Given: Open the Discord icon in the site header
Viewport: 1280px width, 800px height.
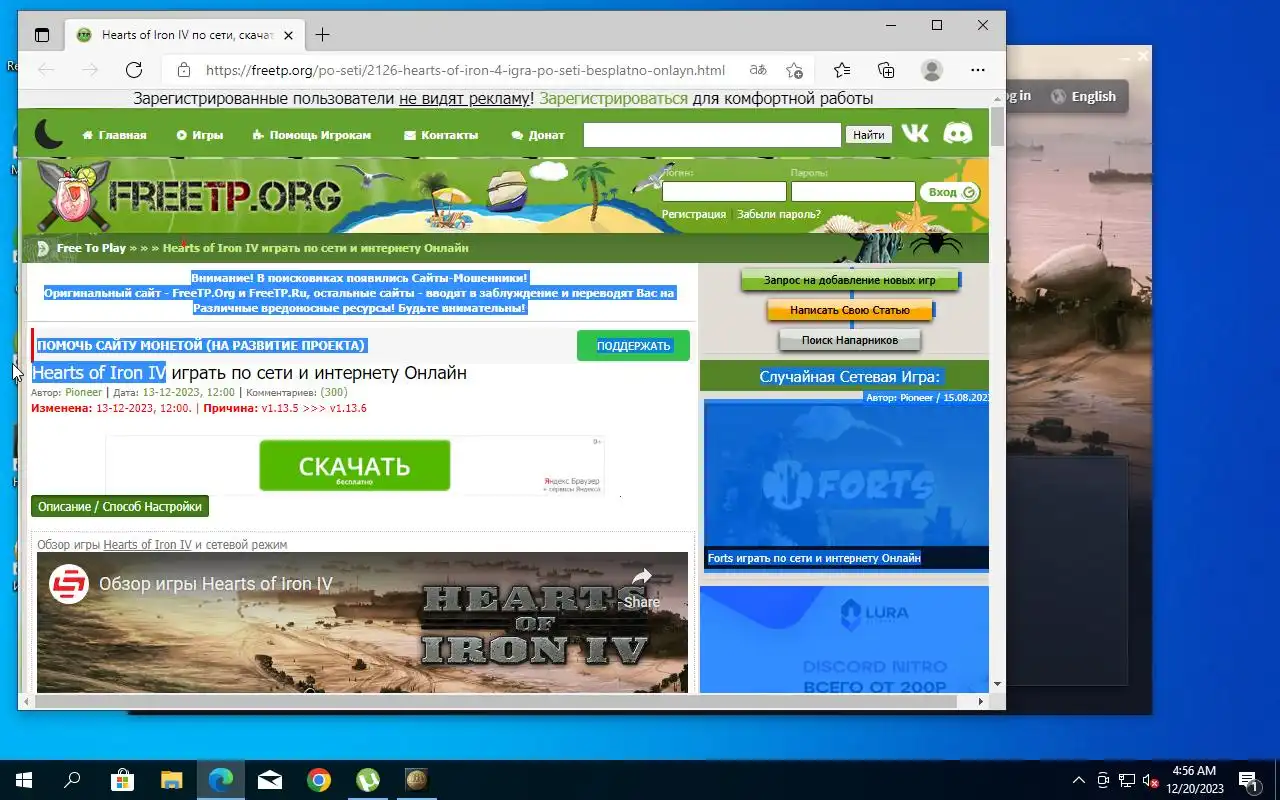Looking at the screenshot, I should [957, 134].
